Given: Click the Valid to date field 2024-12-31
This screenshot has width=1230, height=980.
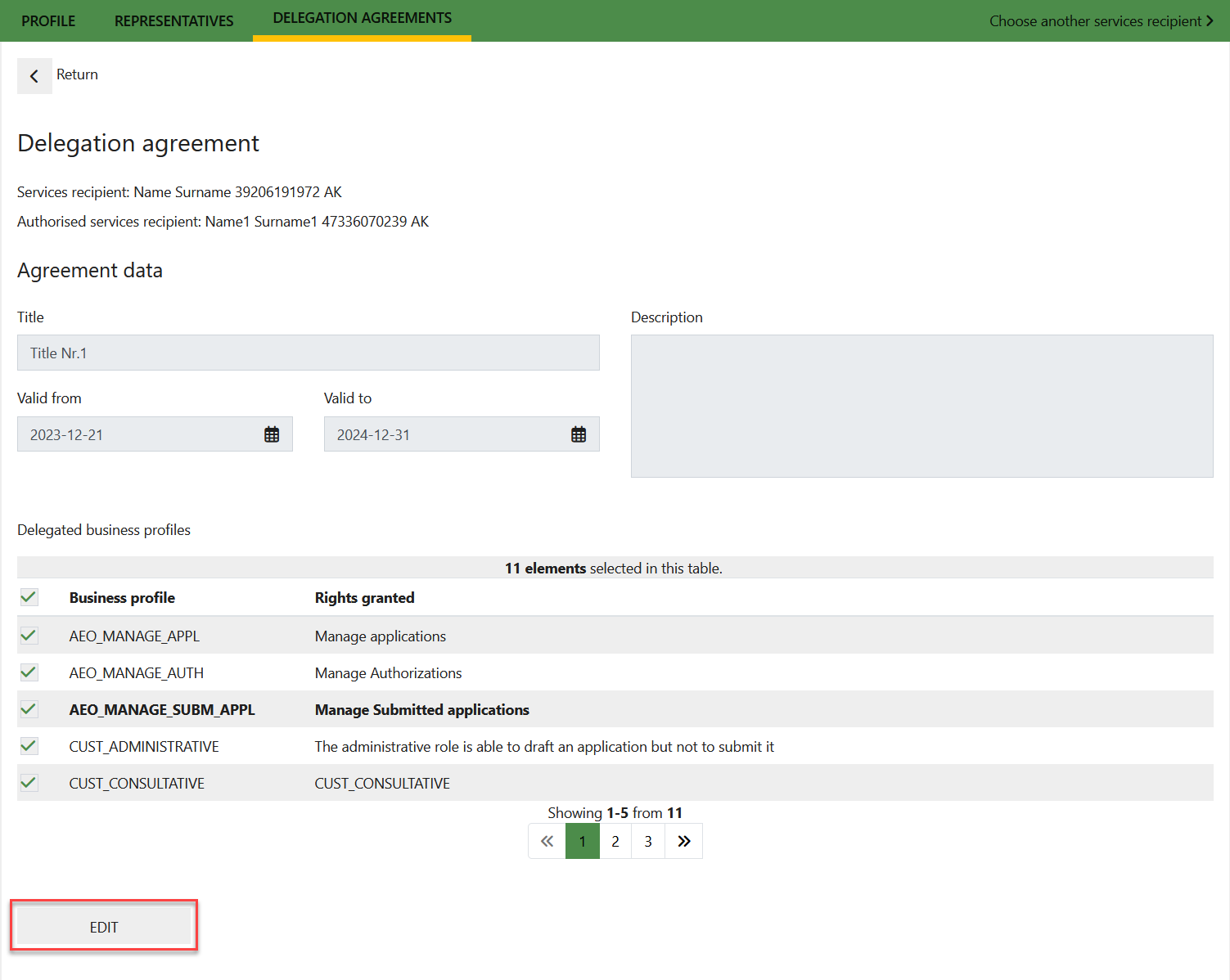Looking at the screenshot, I should click(462, 434).
